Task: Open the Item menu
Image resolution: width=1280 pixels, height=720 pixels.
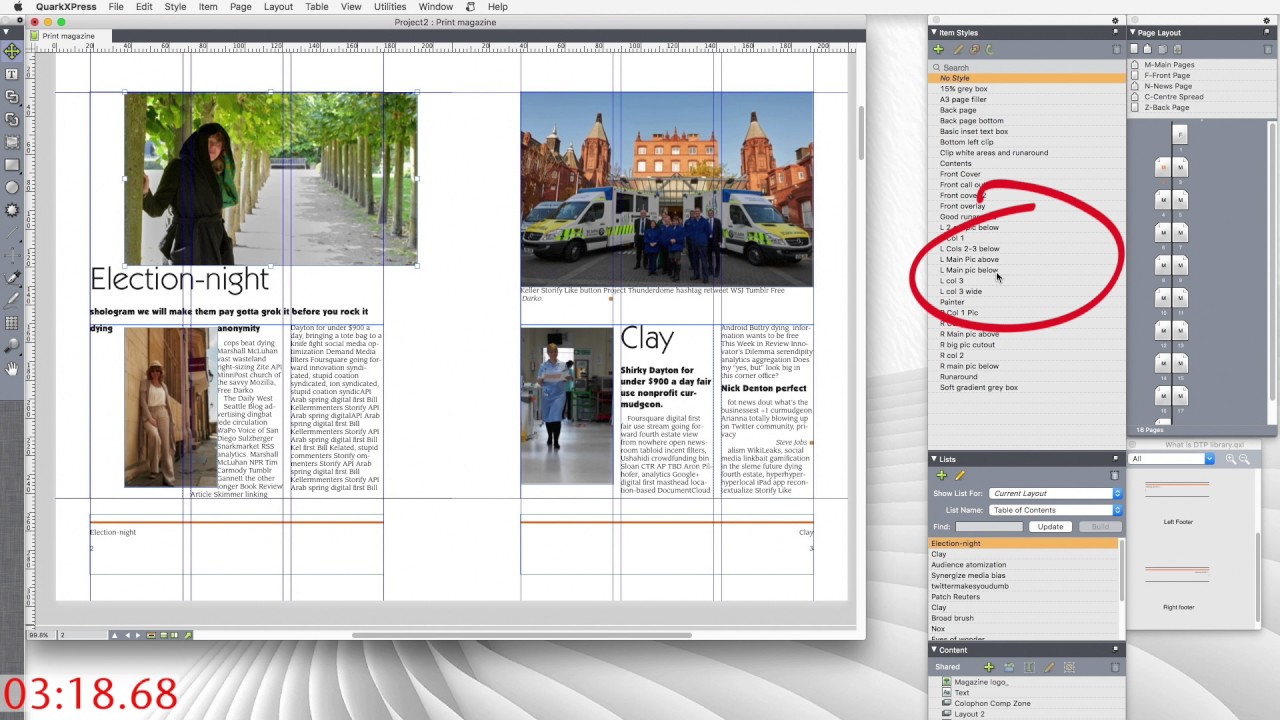Action: 208,7
